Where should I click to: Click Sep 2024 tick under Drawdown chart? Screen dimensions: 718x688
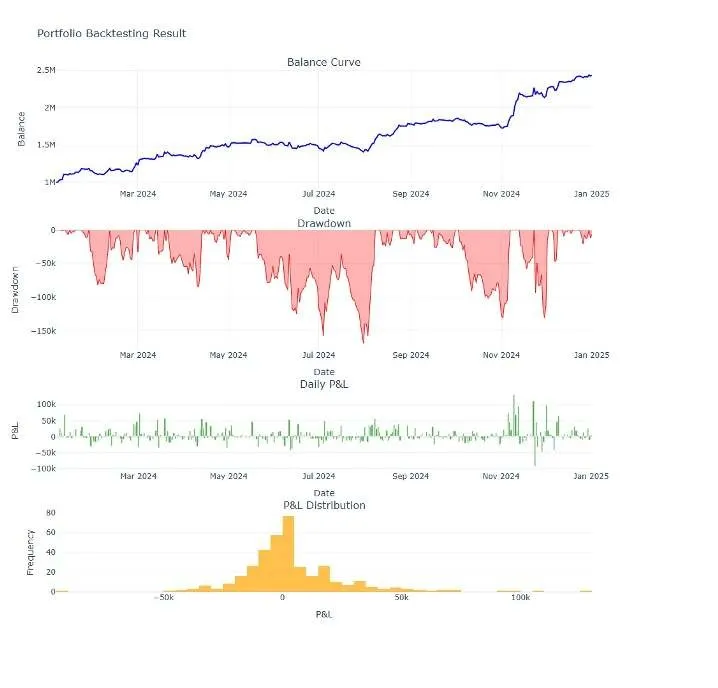tap(411, 355)
